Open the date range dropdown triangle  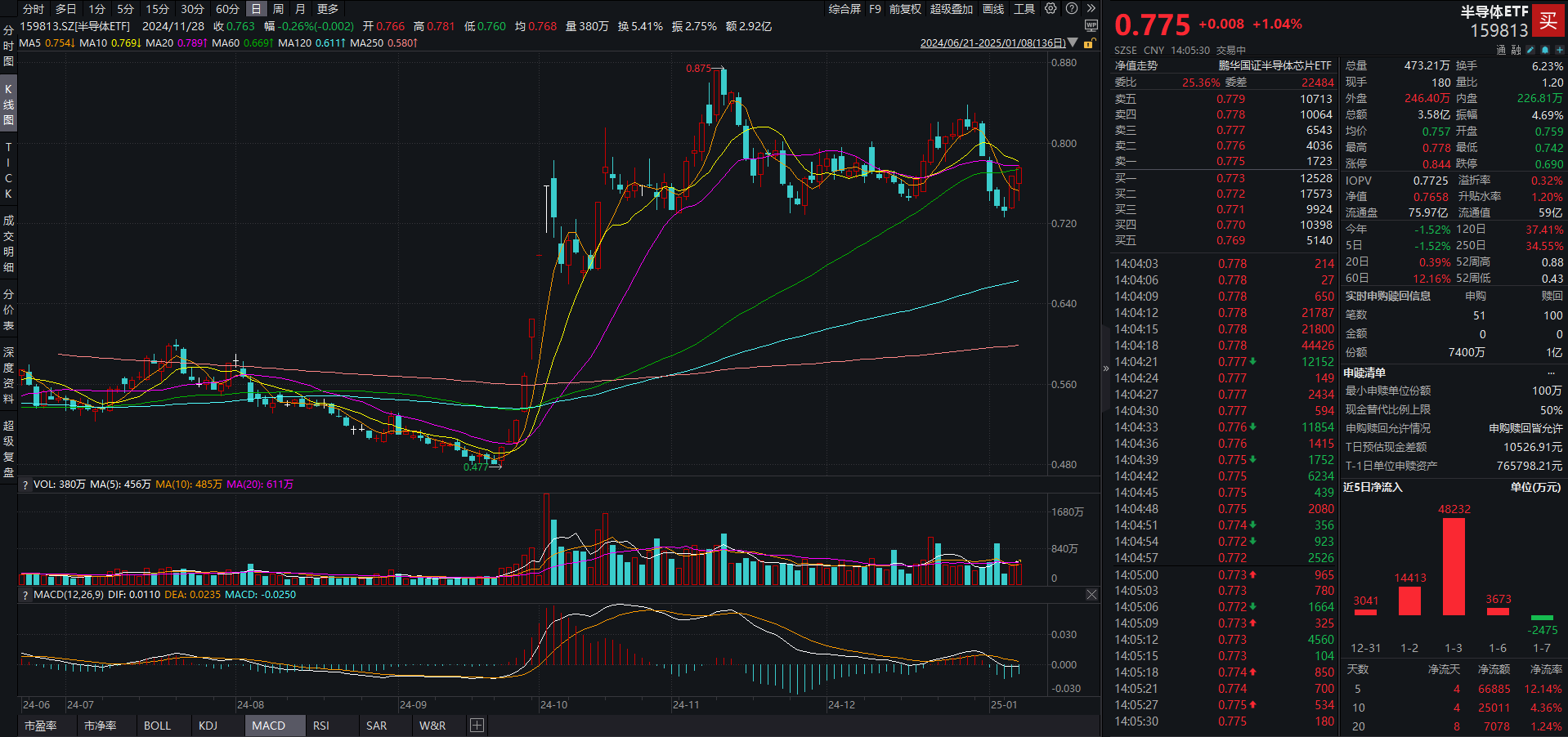click(1073, 42)
